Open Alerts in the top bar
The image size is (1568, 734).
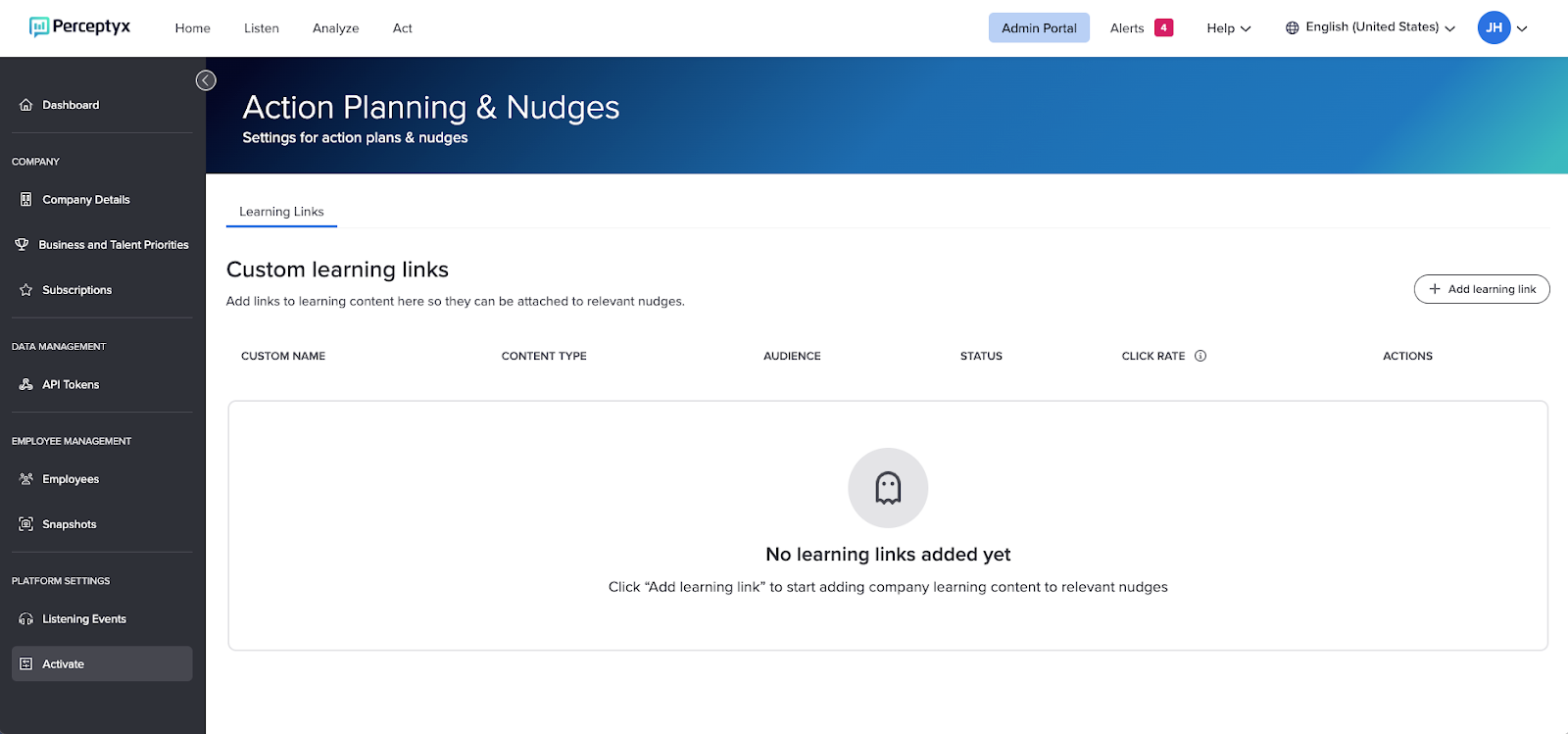[1127, 28]
